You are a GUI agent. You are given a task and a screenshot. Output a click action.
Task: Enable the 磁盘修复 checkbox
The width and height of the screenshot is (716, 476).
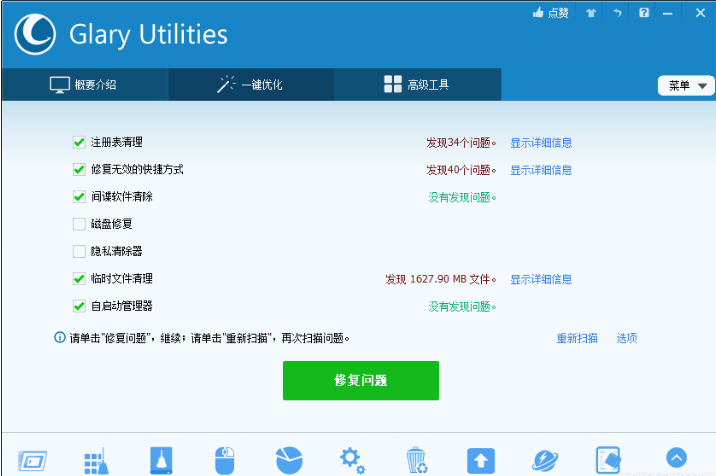(x=79, y=224)
